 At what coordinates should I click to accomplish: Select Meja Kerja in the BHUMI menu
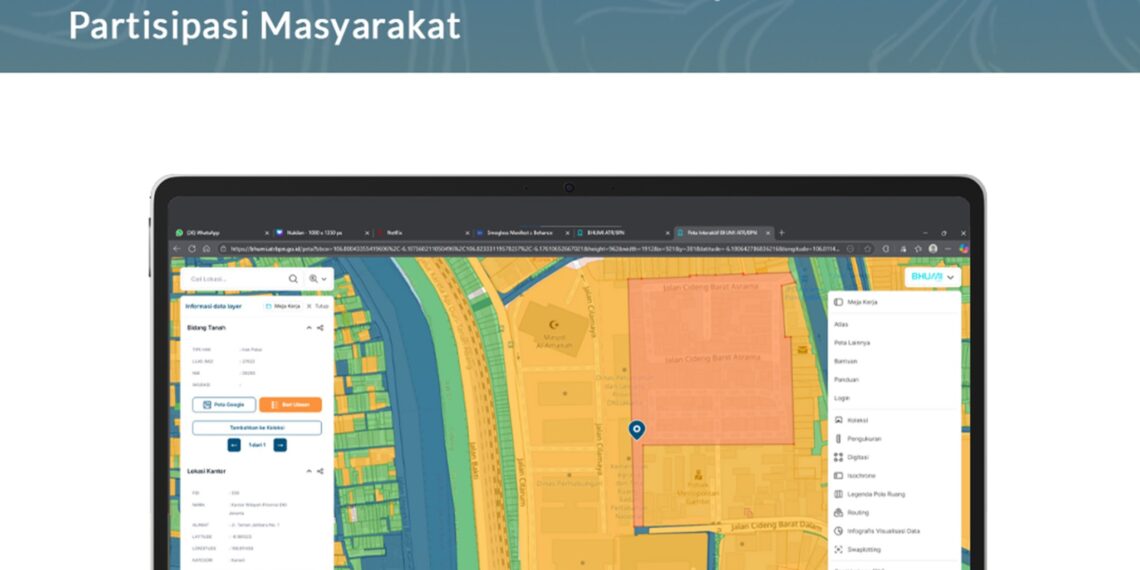[862, 302]
